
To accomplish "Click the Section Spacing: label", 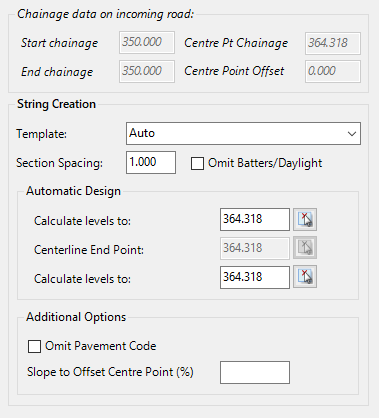I will (60, 163).
